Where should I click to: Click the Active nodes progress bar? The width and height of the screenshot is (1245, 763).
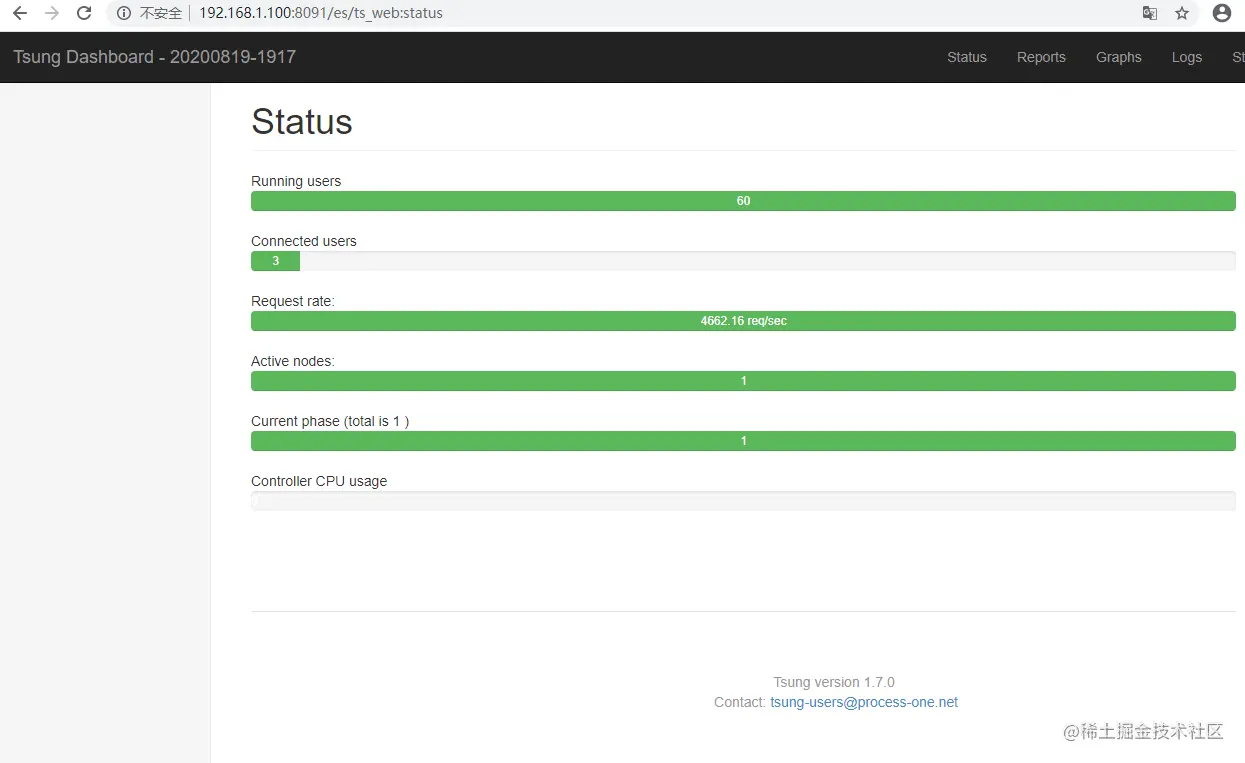point(743,381)
